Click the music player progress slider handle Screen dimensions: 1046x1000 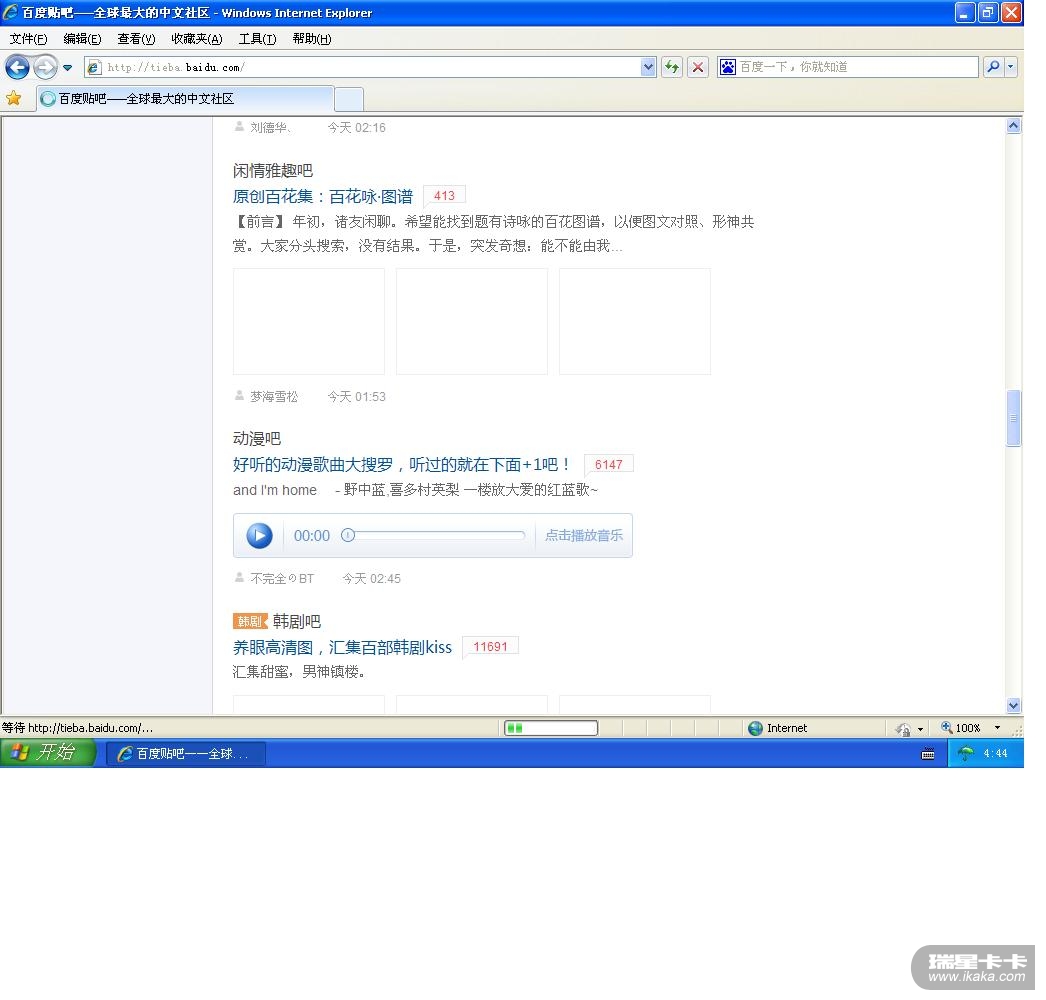coord(348,536)
